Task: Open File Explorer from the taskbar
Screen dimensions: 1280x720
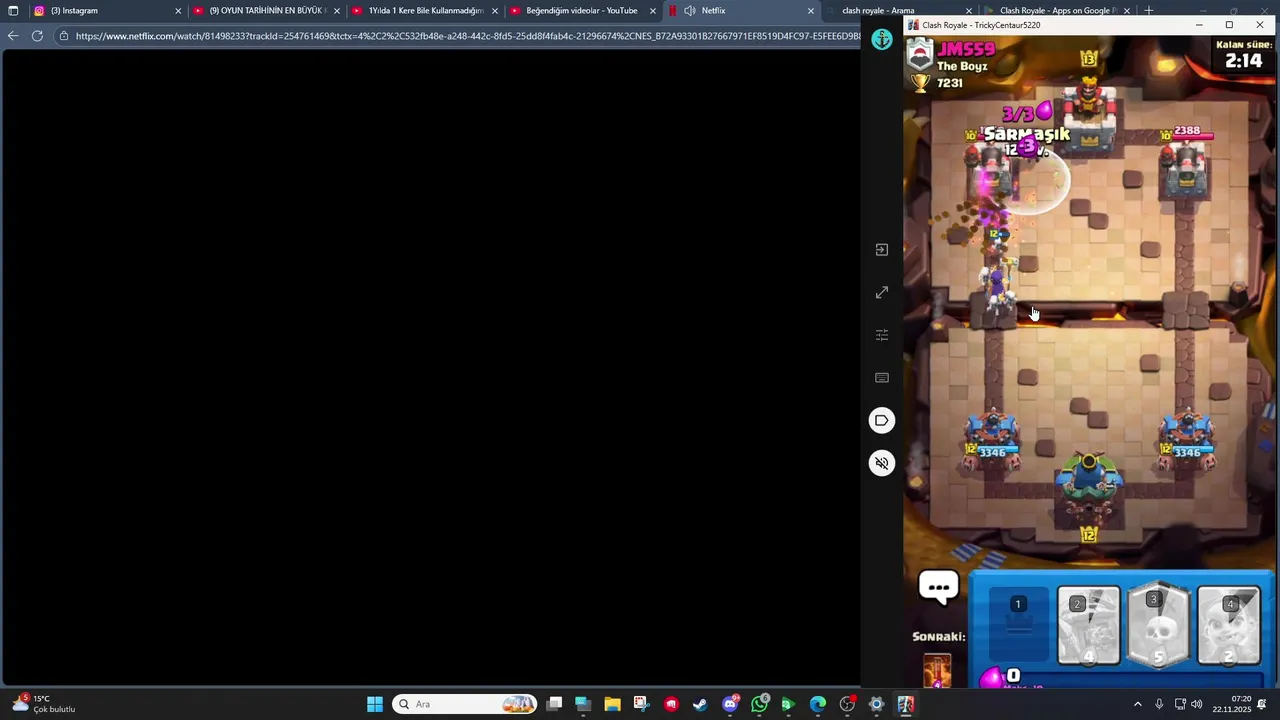Action: [612, 704]
